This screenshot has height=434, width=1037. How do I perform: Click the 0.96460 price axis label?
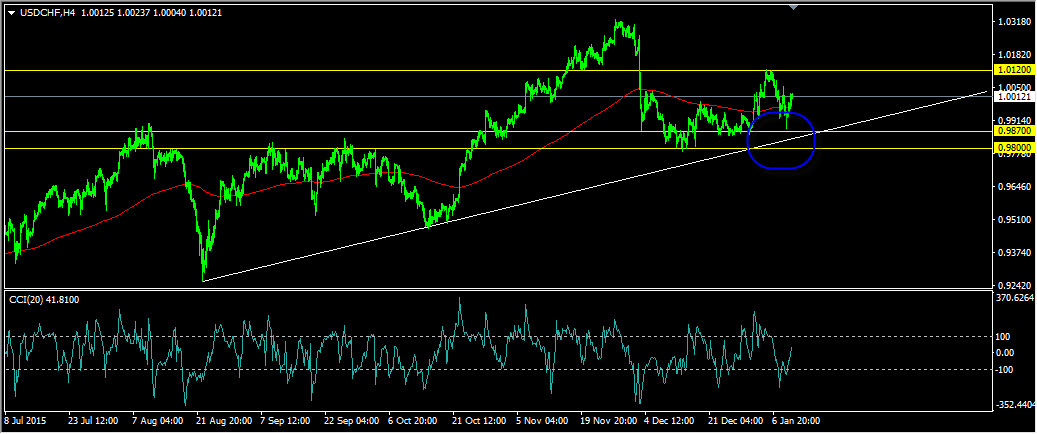(1015, 187)
